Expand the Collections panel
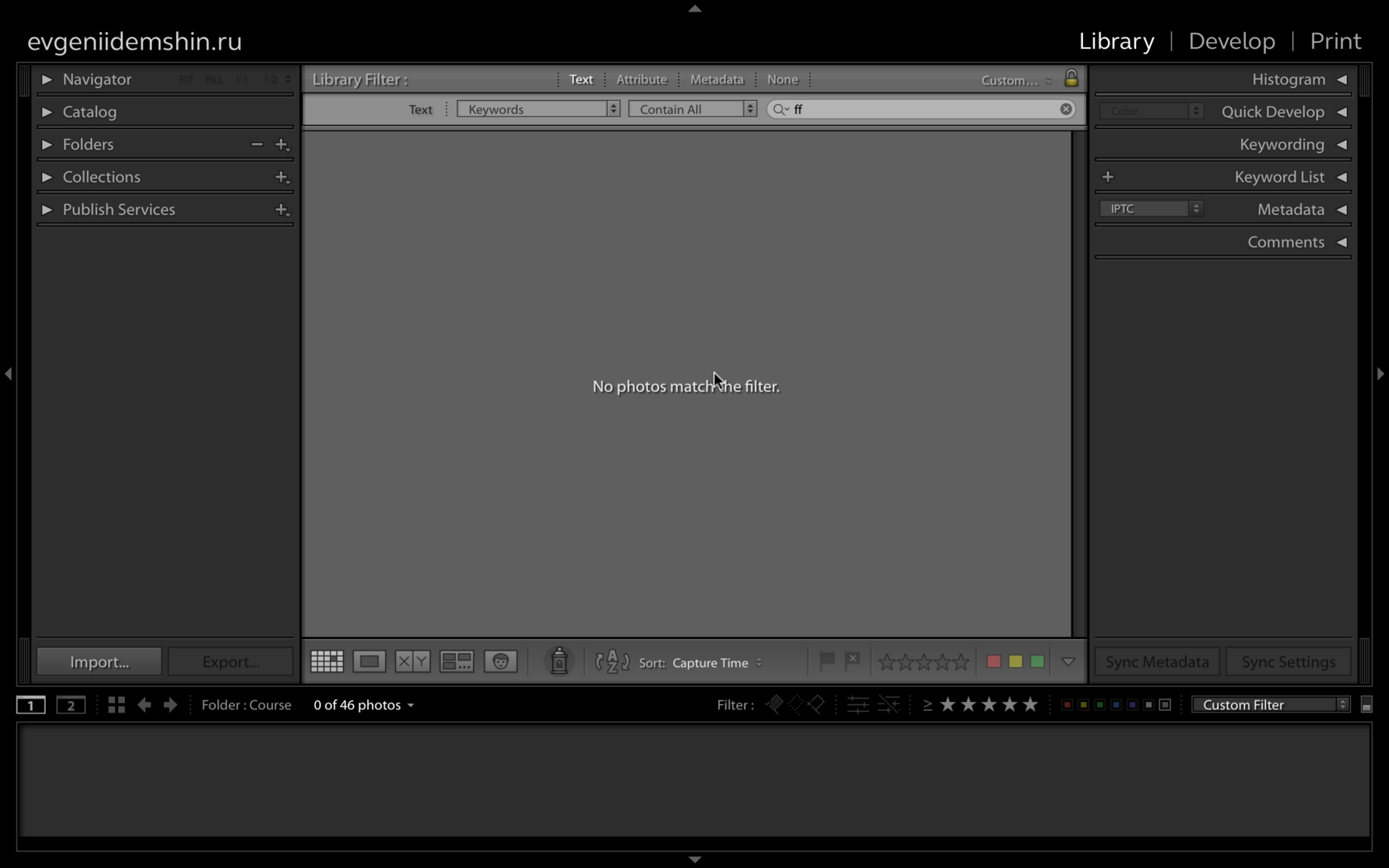The width and height of the screenshot is (1389, 868). pos(47,177)
